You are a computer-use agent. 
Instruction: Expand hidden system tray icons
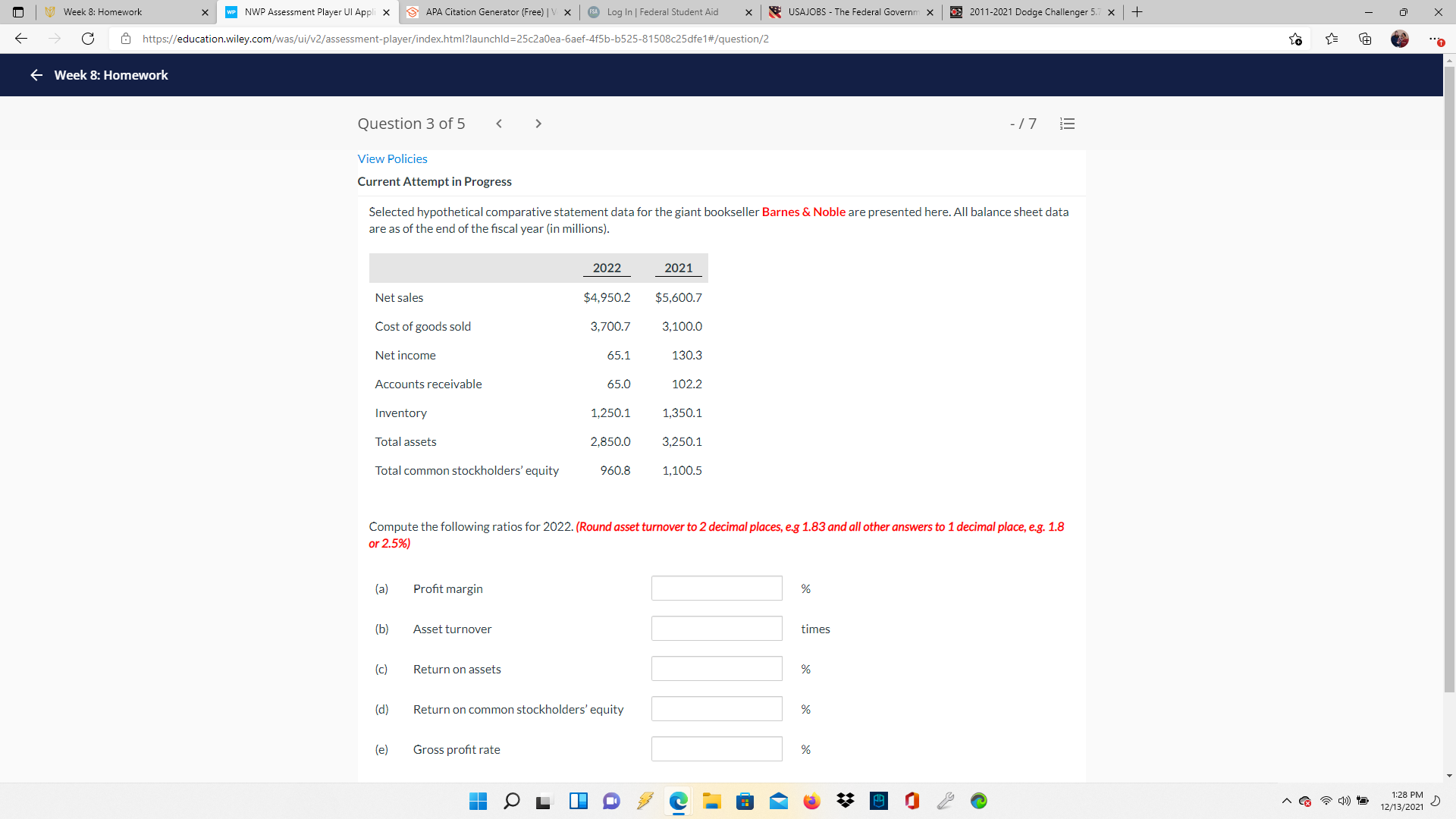pos(1285,801)
